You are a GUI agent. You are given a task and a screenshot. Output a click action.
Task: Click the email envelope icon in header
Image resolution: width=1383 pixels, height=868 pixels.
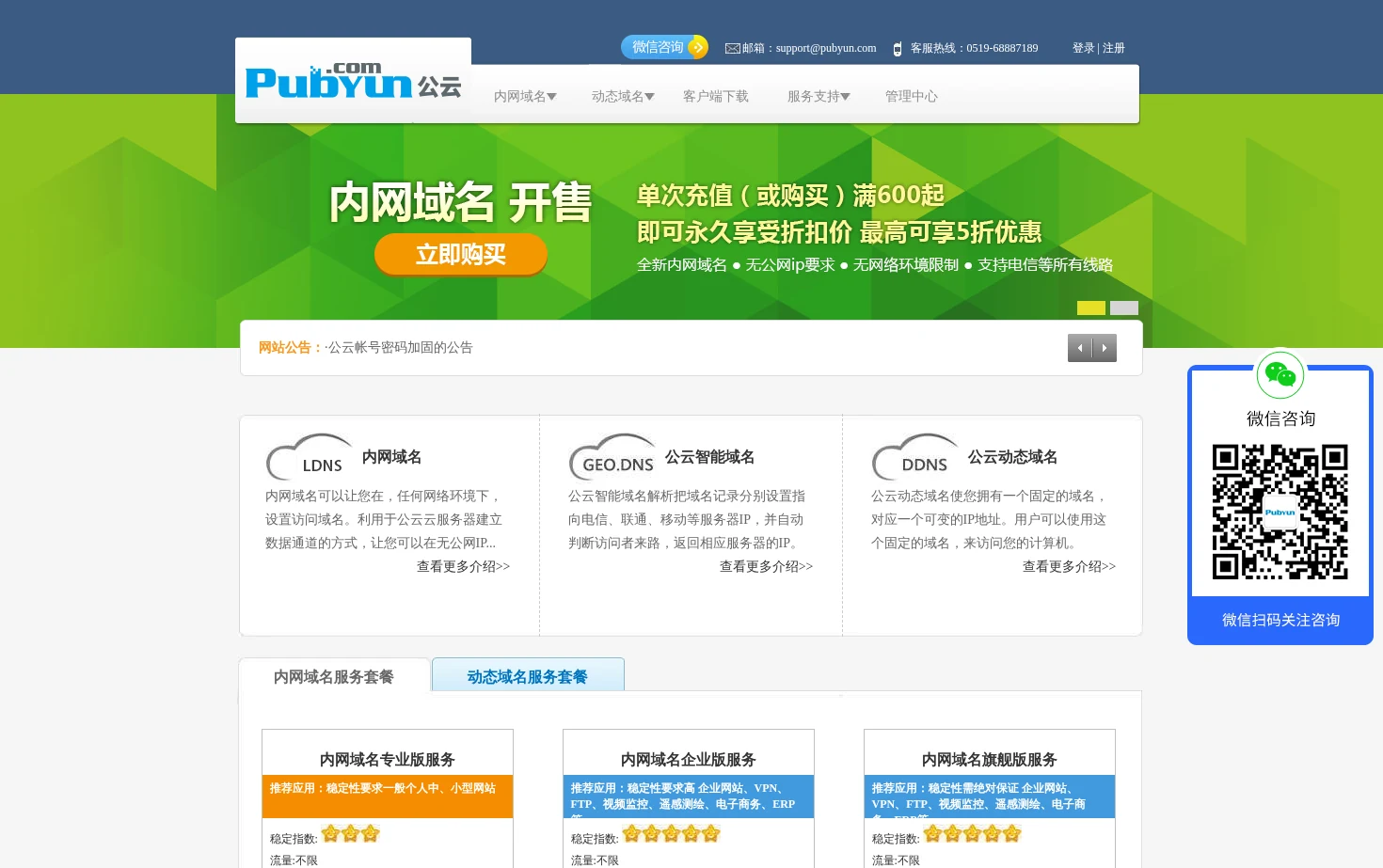click(732, 48)
